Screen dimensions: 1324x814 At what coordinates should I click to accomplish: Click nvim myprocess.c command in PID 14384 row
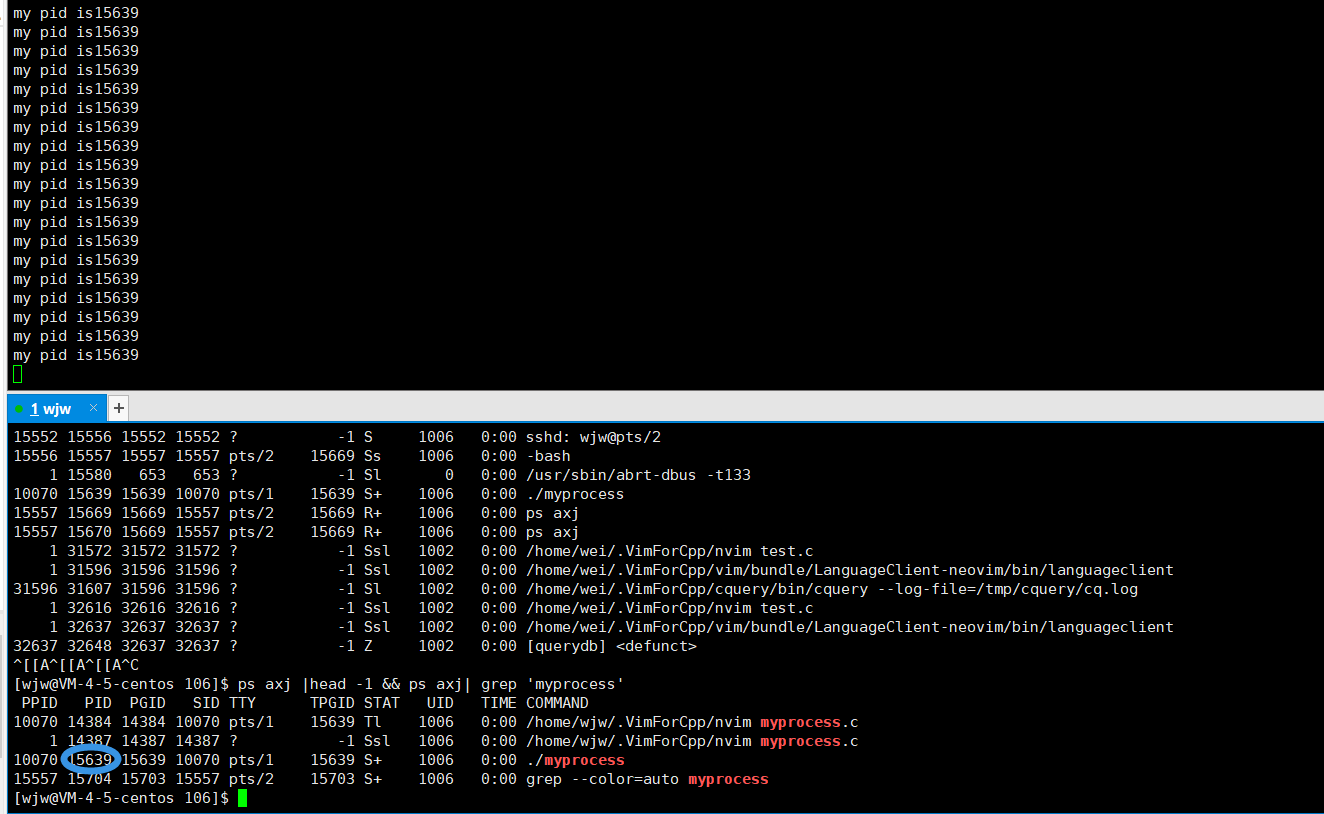tap(692, 722)
